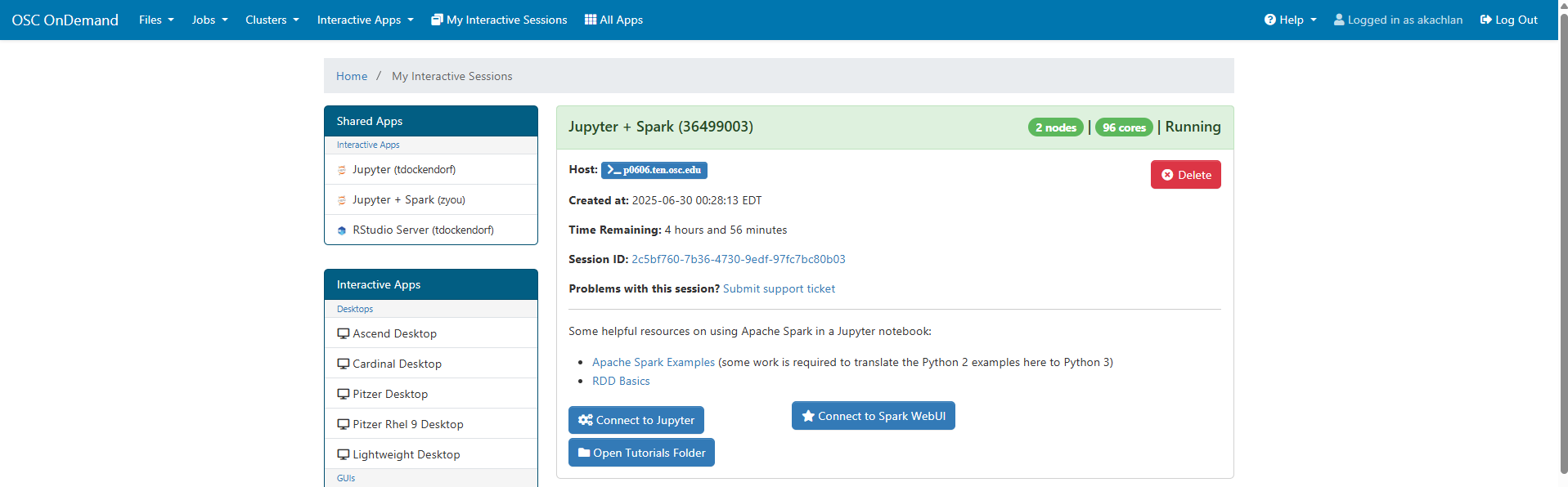Click the star icon on Connect to Spark WebUI
This screenshot has height=487, width=1568.
tap(808, 416)
